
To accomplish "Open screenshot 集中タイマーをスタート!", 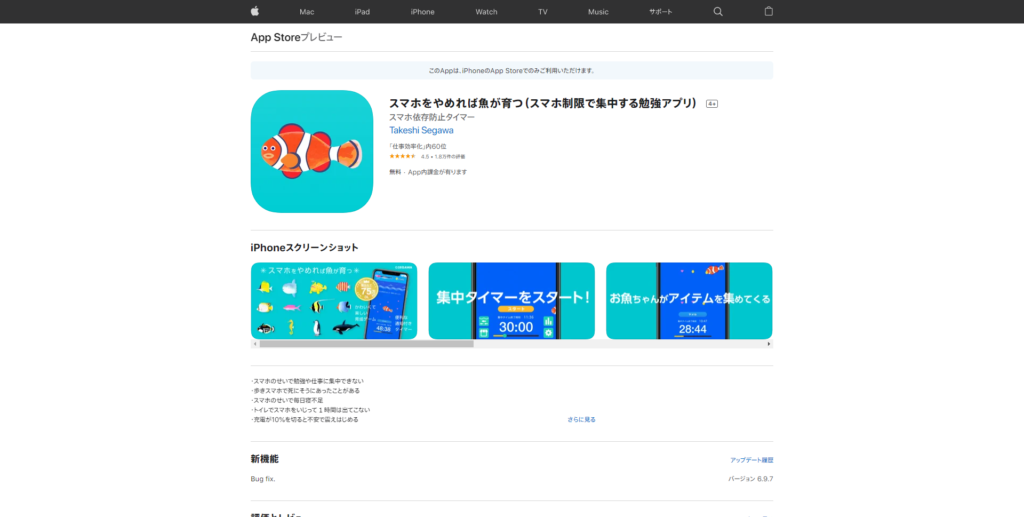I will tap(511, 301).
